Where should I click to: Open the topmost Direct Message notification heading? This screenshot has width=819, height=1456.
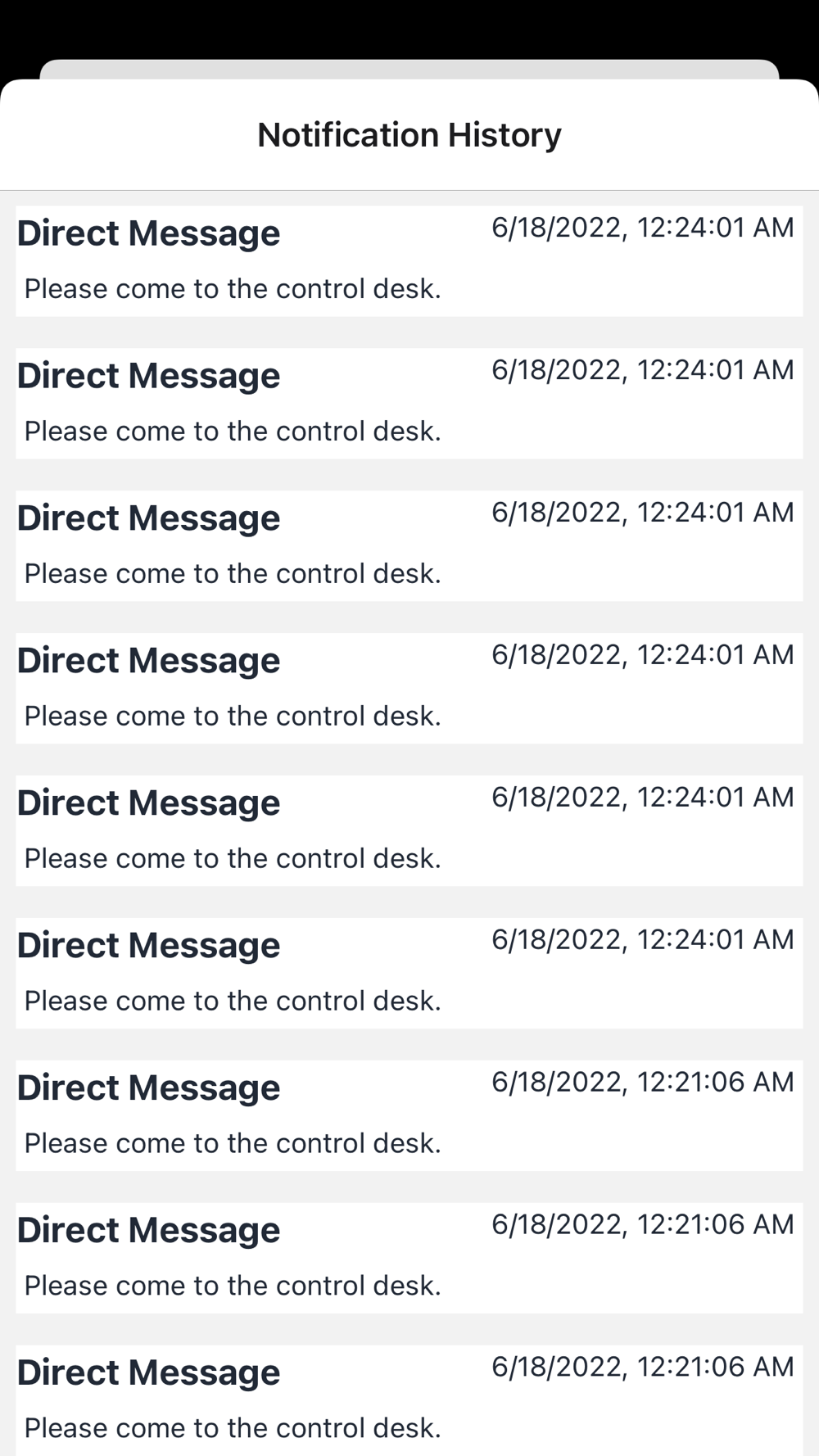pyautogui.click(x=149, y=233)
